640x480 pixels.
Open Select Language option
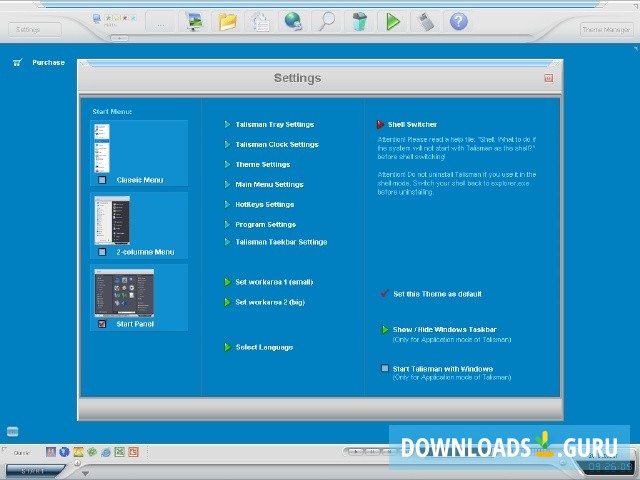[x=264, y=347]
